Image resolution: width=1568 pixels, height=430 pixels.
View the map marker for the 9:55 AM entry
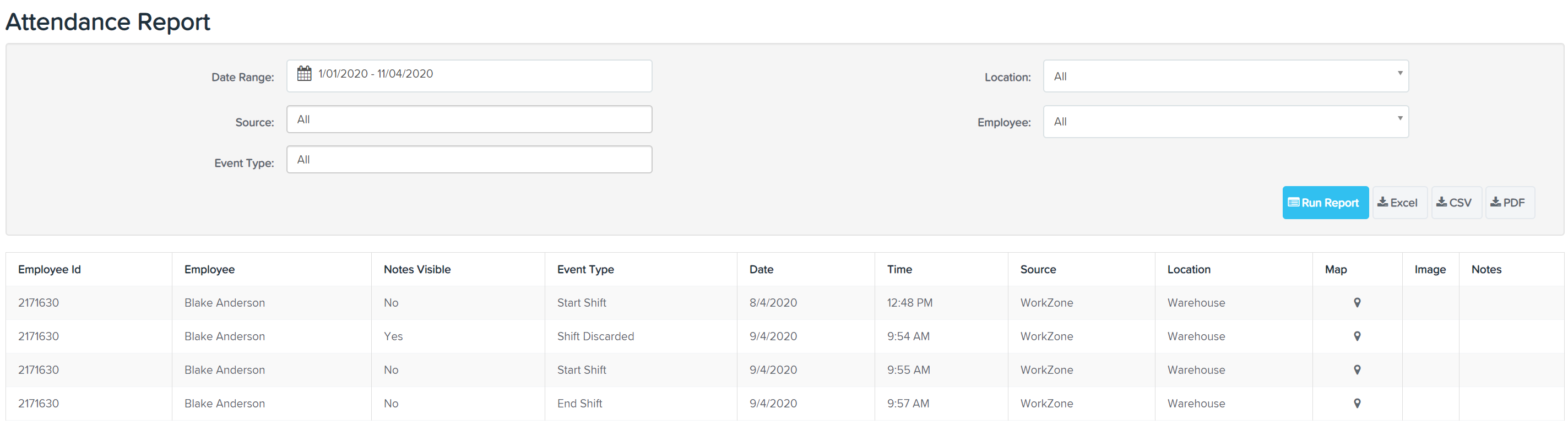(1357, 369)
